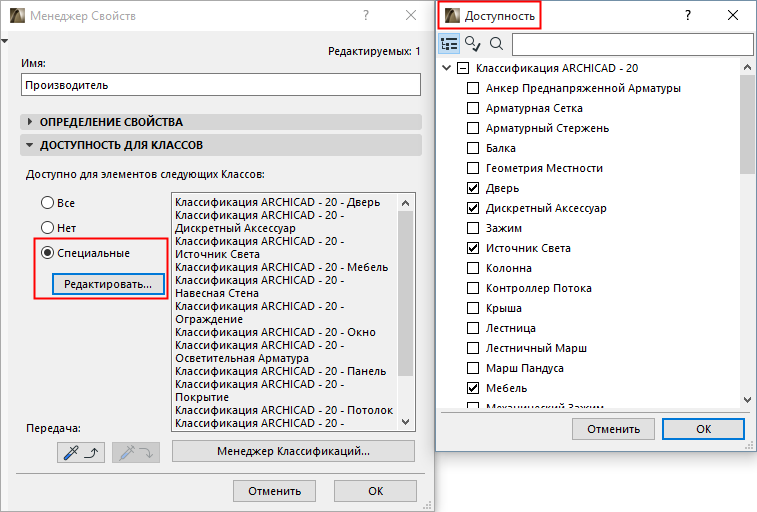
Task: Toggle Классификация ARCHICAD - 20 parent checkbox
Action: click(463, 68)
